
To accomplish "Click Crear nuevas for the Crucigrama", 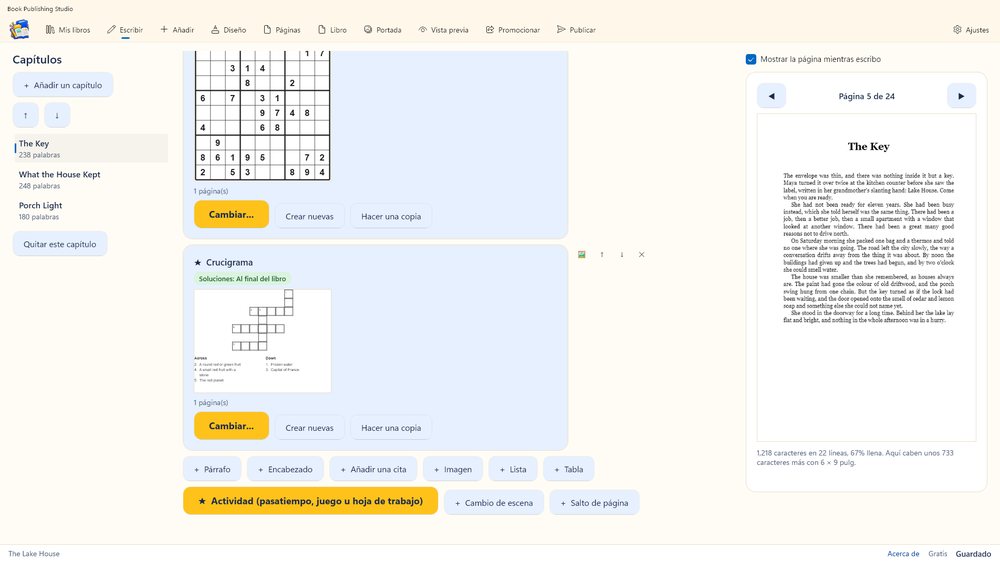I will pyautogui.click(x=309, y=428).
